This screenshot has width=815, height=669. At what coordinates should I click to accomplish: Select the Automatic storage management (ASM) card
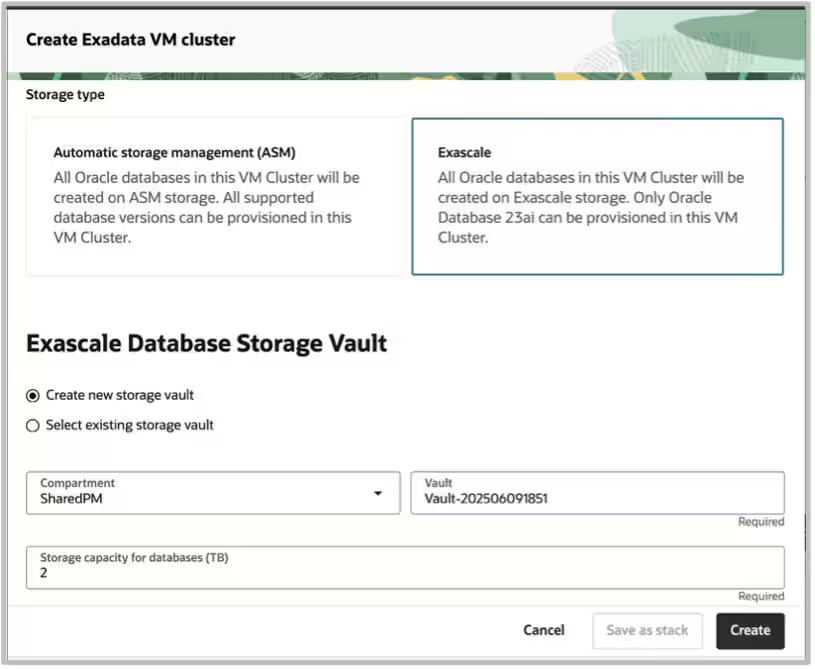click(x=212, y=197)
